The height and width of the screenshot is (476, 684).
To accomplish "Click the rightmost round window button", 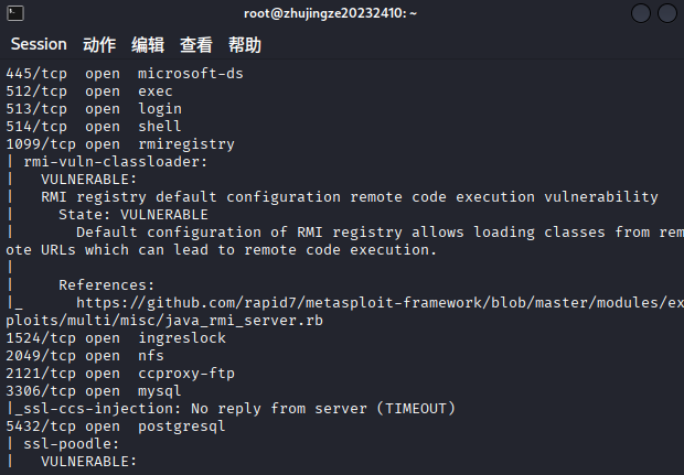I will point(667,13).
